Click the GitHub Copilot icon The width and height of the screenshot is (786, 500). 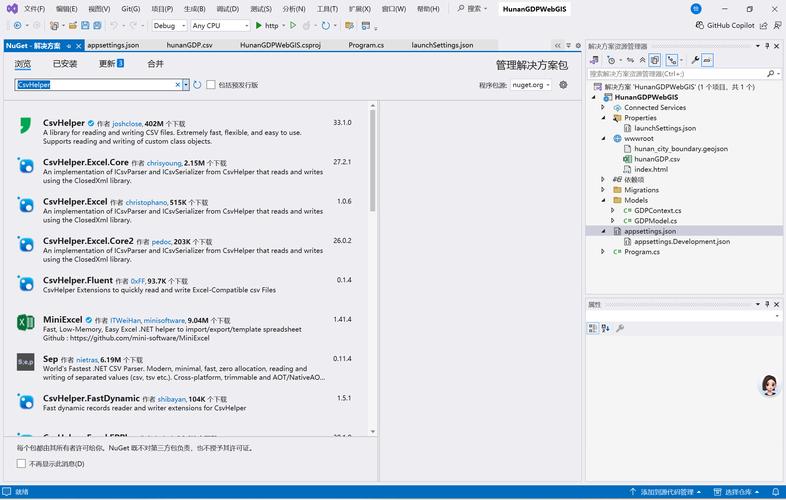[699, 26]
